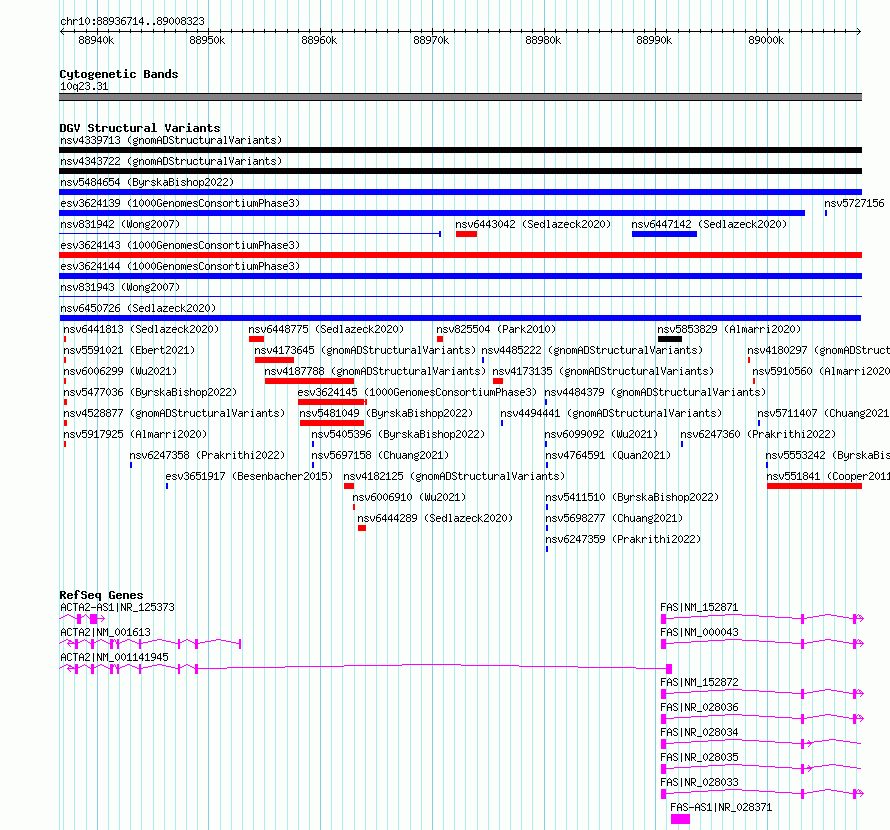The image size is (890, 830).
Task: Open nsv6006910 (Wu2021) label
Action: point(409,497)
